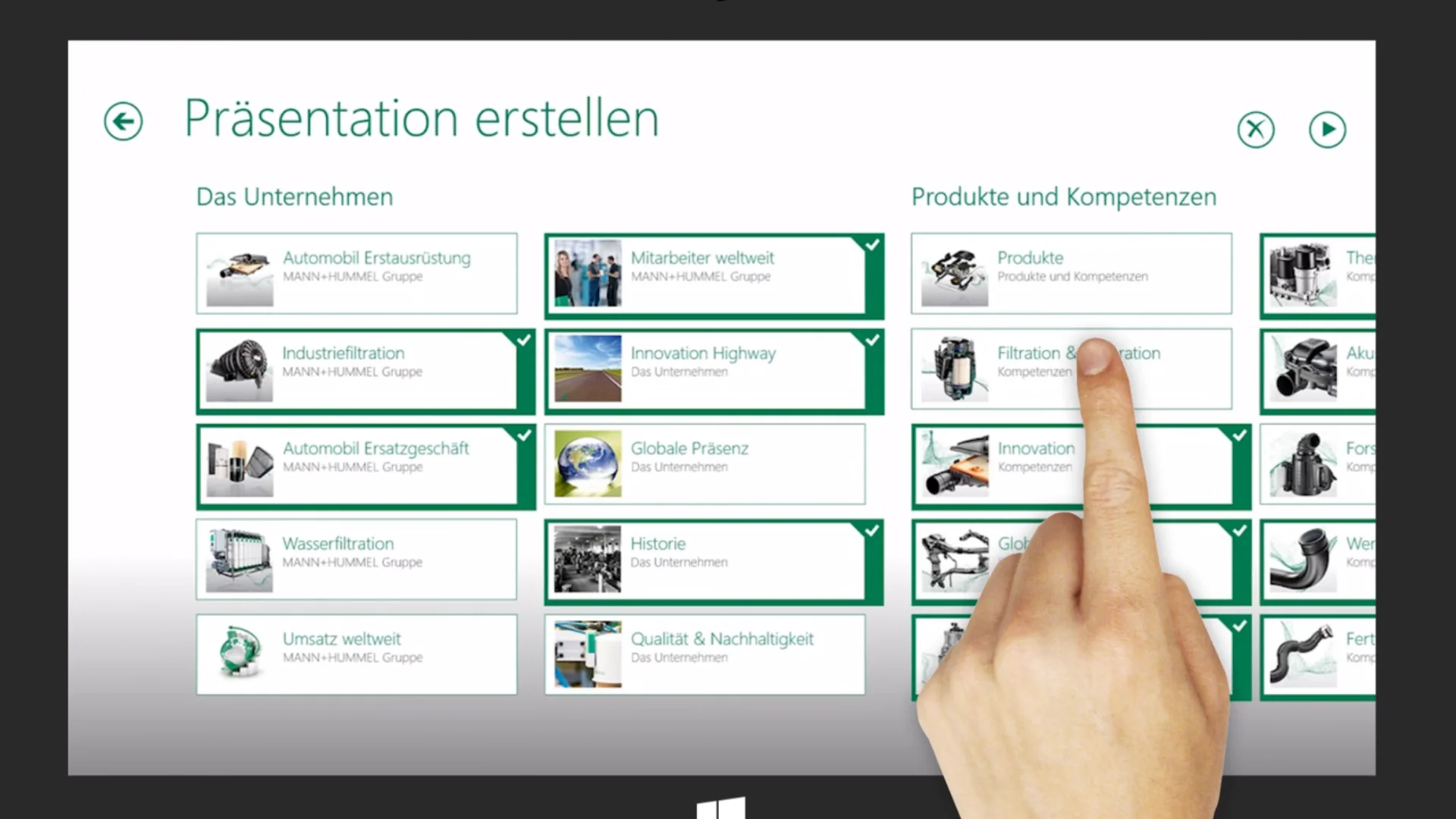Click the turbine image on Industriefiltration tile
The height and width of the screenshot is (819, 1456).
(239, 369)
